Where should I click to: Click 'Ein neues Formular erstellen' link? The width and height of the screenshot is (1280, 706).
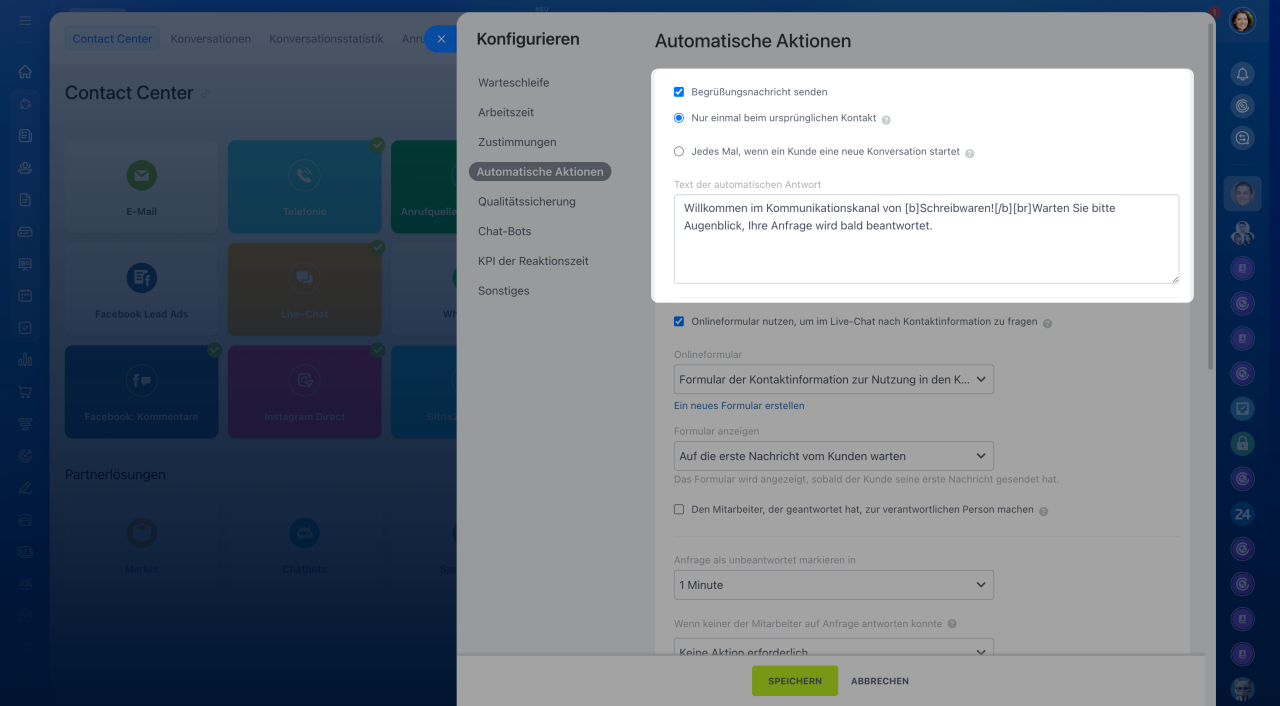point(739,406)
